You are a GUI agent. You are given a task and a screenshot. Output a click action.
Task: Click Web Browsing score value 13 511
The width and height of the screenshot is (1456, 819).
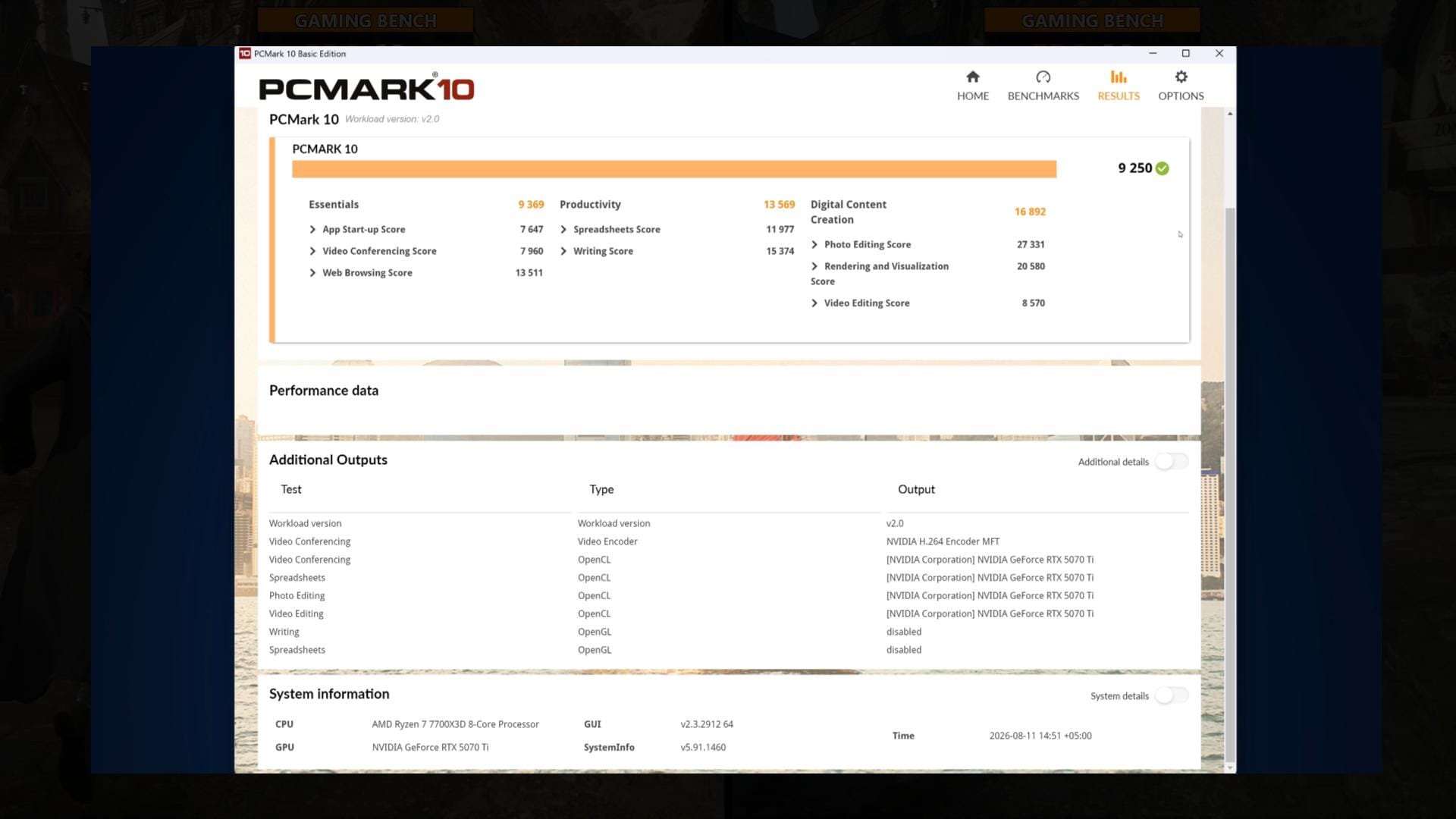(529, 273)
